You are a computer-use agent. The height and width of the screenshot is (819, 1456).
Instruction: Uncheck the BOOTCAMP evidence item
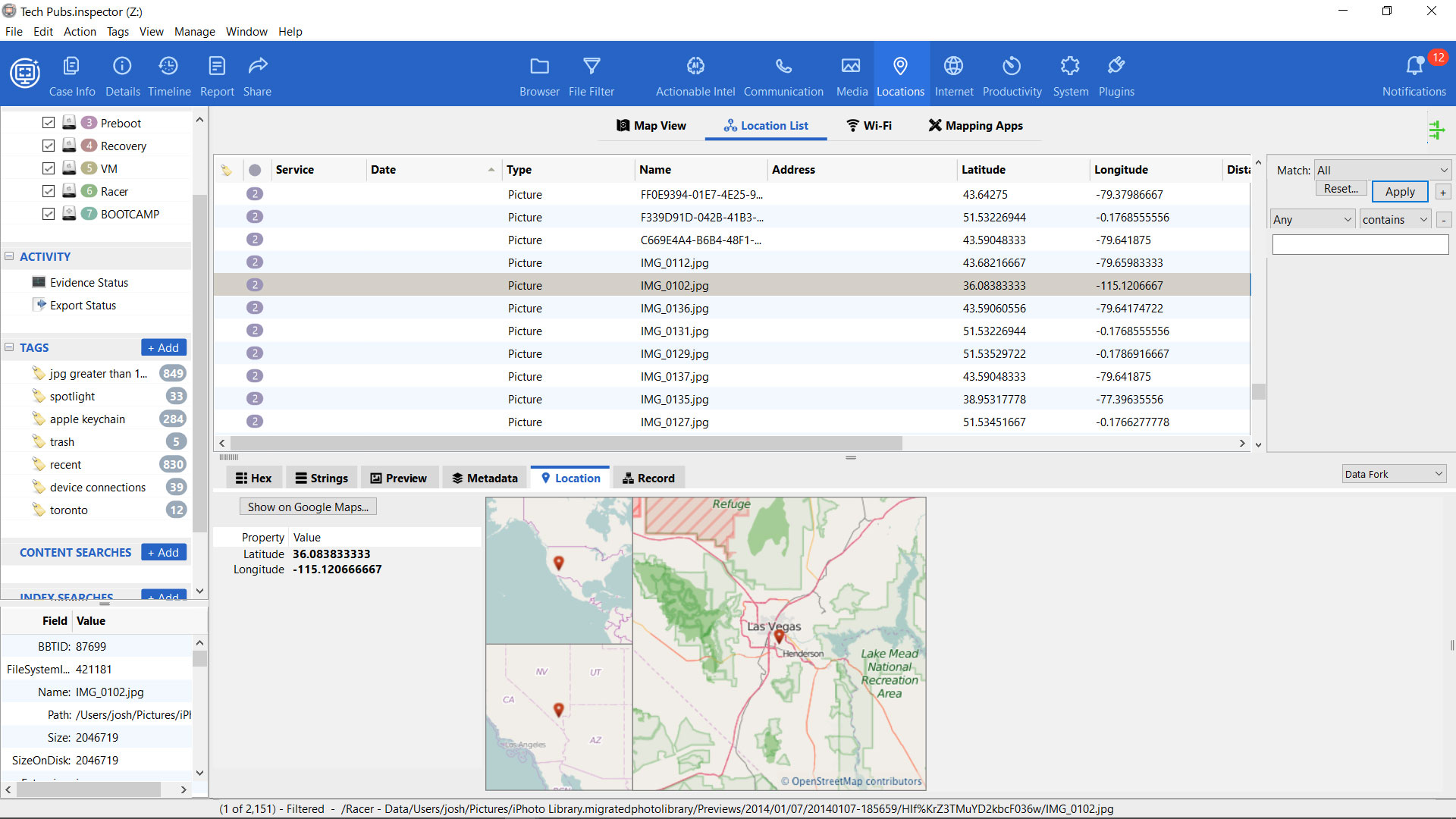(49, 214)
